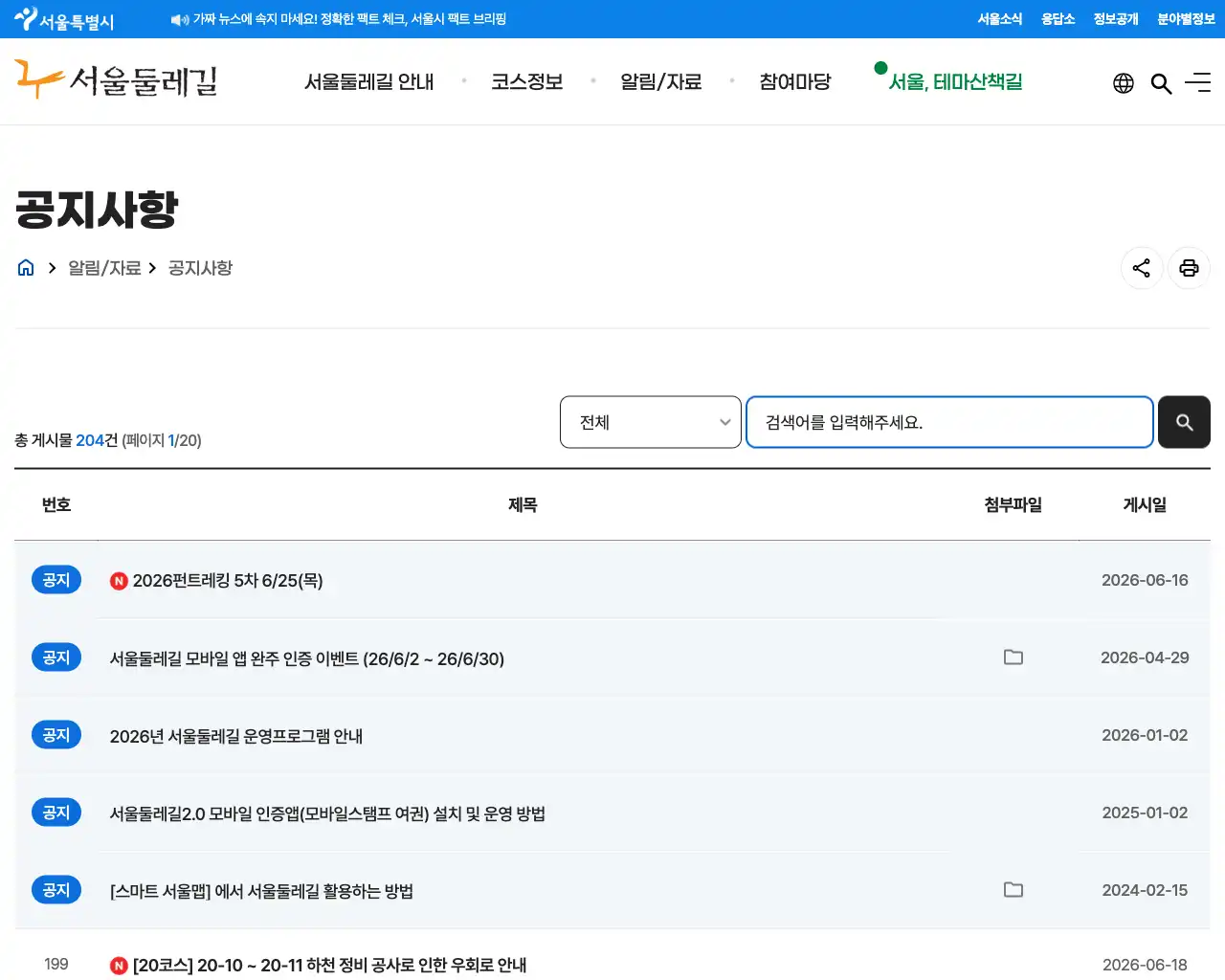Open the 가짜 뉴스 팩트 브리핑 banner link
Viewport: 1225px width, 980px height.
coord(349,19)
